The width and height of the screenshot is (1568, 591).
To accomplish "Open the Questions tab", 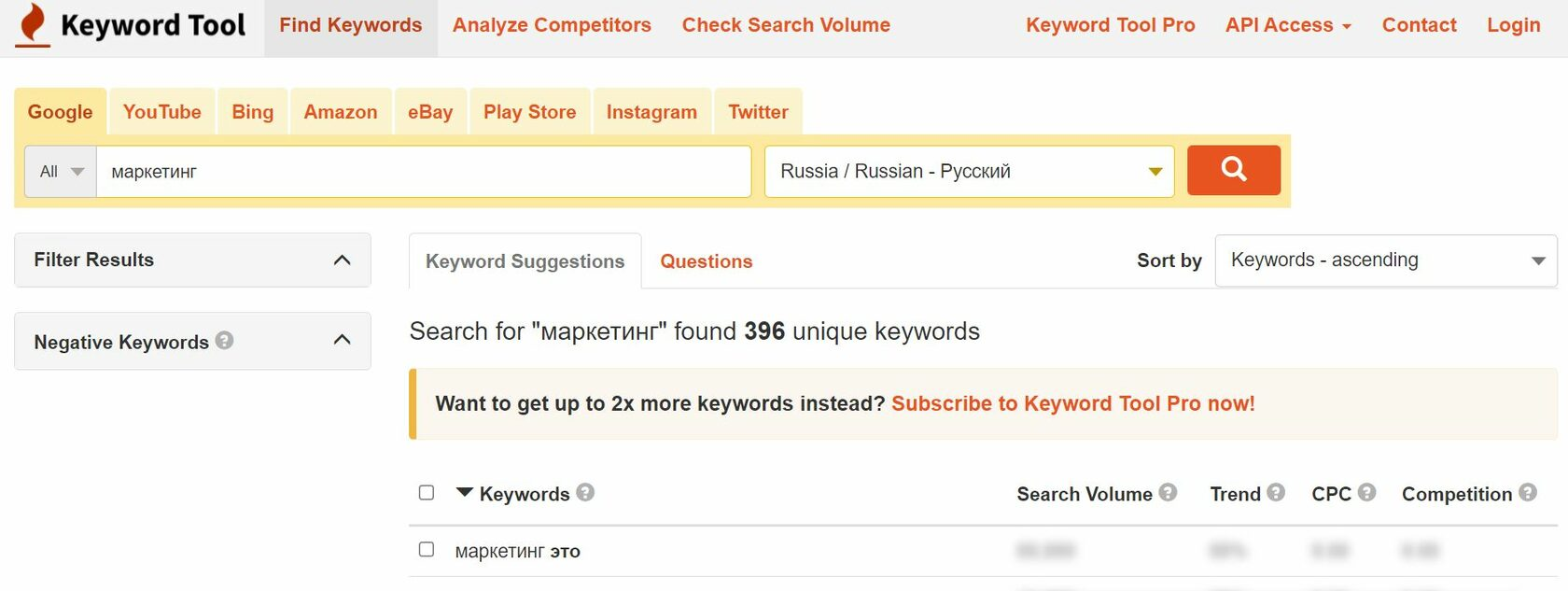I will pos(706,260).
